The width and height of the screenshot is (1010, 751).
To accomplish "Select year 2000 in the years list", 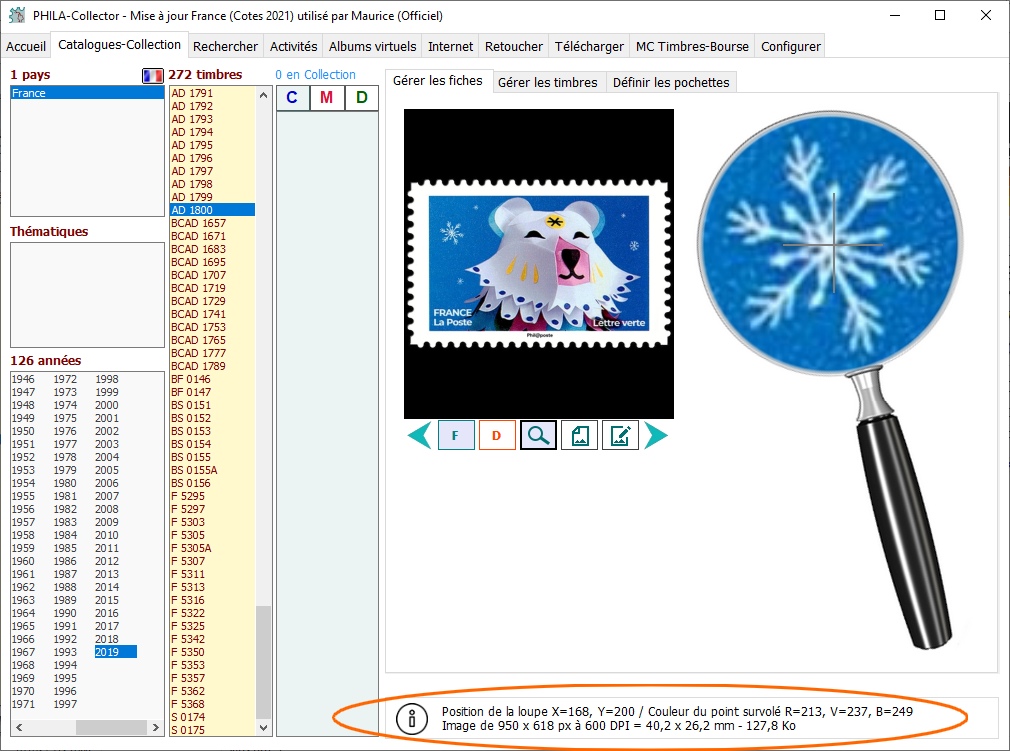I will 107,405.
